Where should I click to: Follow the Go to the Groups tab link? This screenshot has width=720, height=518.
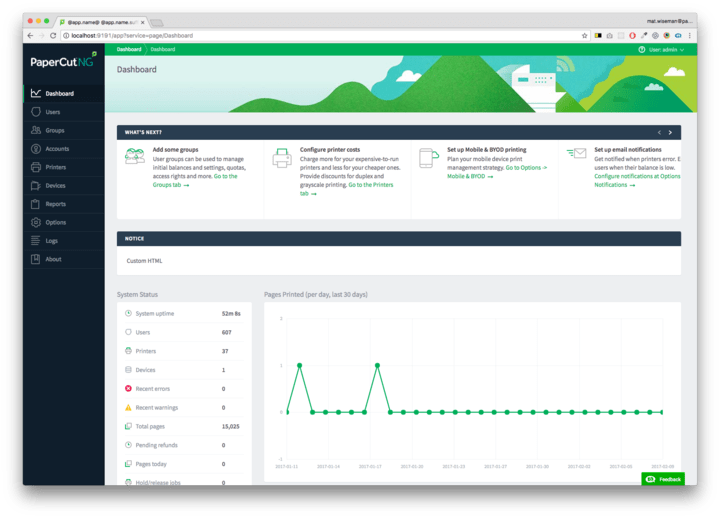click(195, 180)
